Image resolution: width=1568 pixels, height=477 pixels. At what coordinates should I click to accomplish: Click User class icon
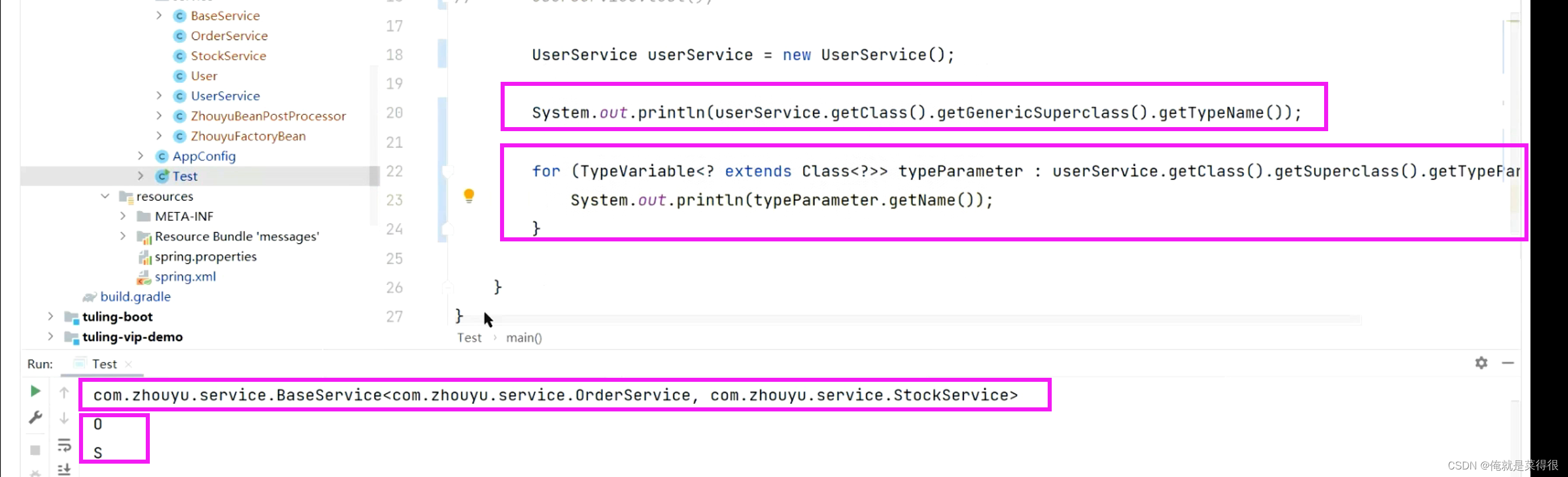click(179, 76)
